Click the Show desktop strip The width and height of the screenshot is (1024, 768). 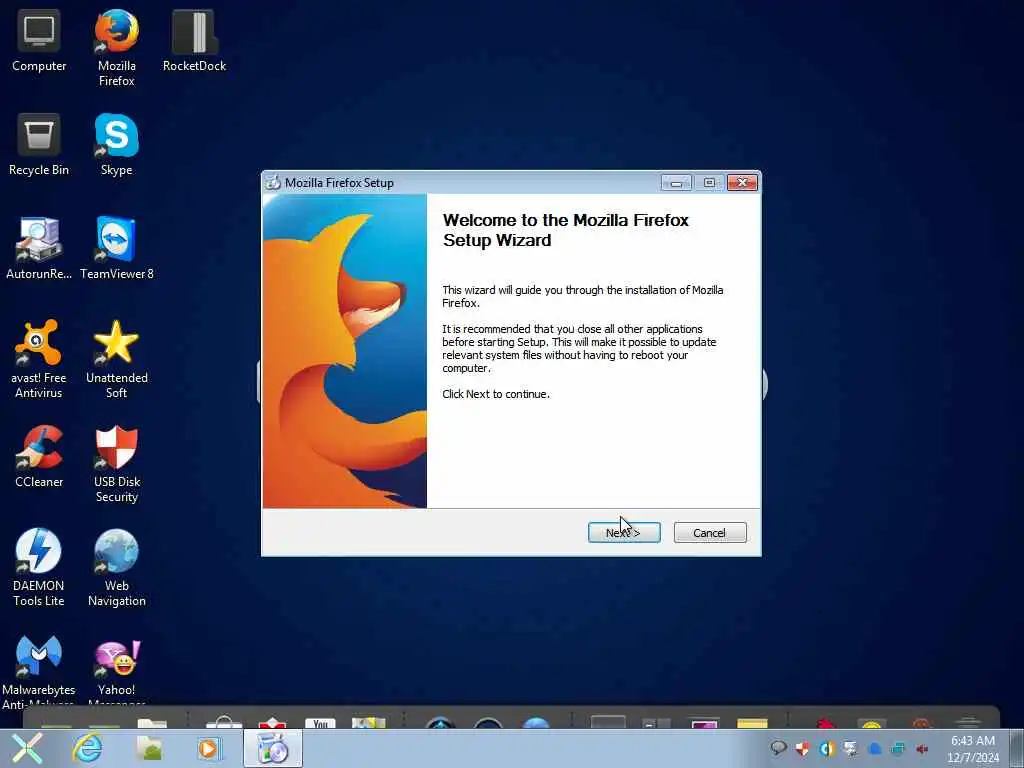[x=1019, y=748]
